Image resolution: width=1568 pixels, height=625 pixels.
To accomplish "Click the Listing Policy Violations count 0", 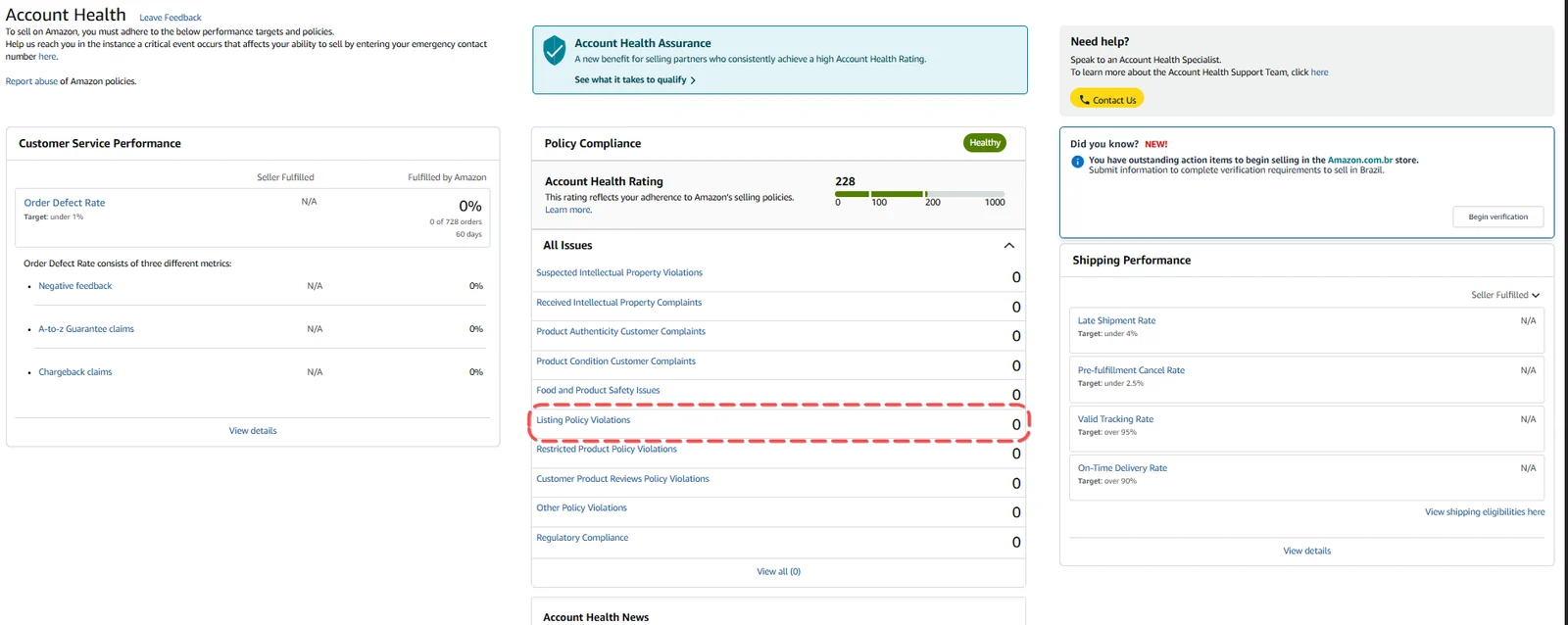I will (1016, 424).
